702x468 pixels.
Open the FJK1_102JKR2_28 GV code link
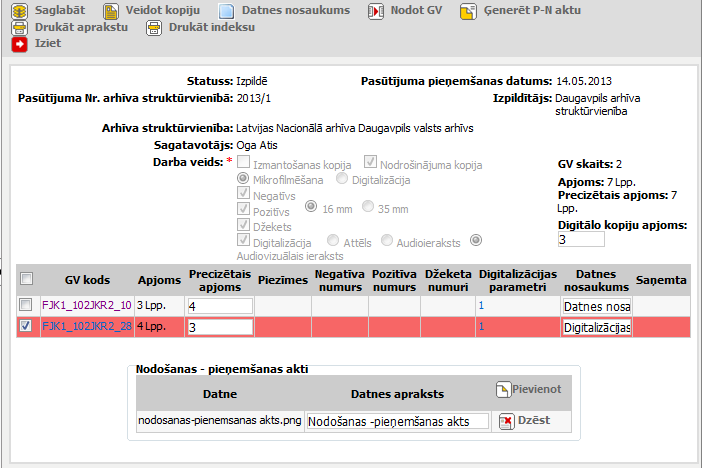coord(86,326)
